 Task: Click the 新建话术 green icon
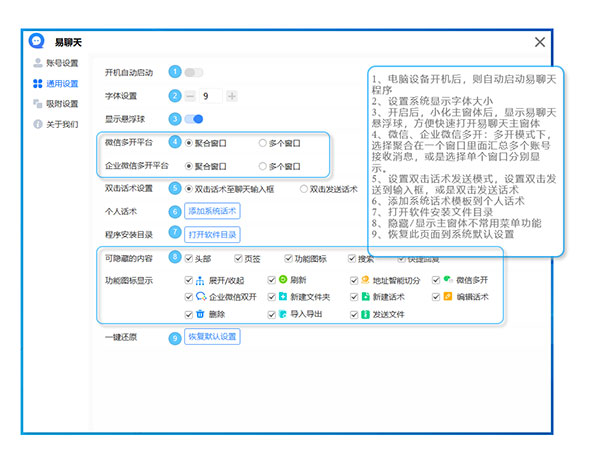[x=365, y=296]
